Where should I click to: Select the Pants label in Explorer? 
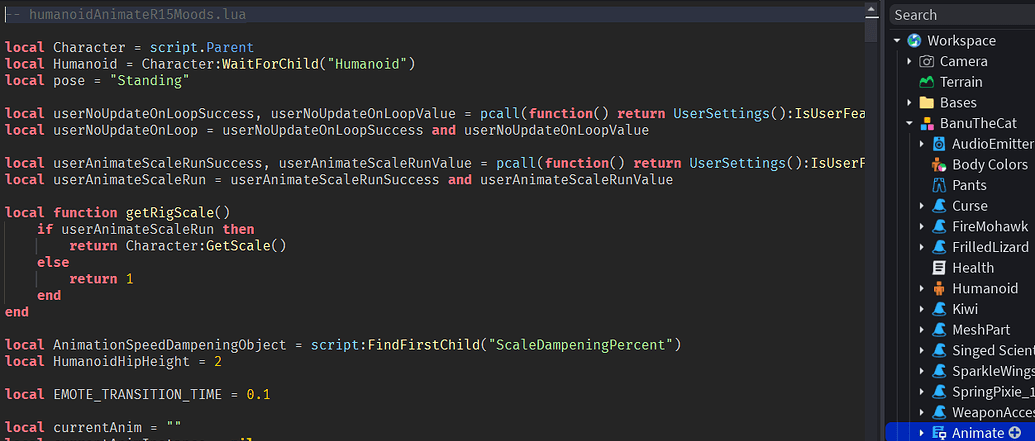(970, 185)
